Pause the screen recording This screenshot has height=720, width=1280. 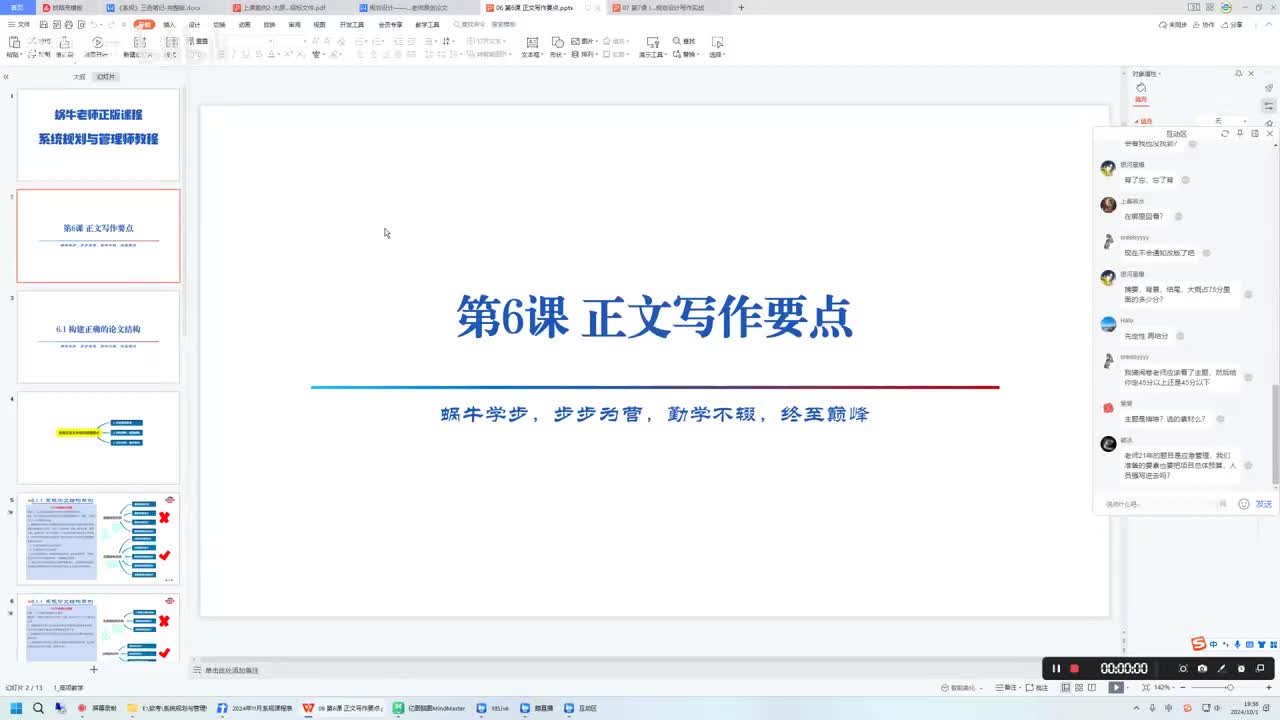click(1056, 668)
